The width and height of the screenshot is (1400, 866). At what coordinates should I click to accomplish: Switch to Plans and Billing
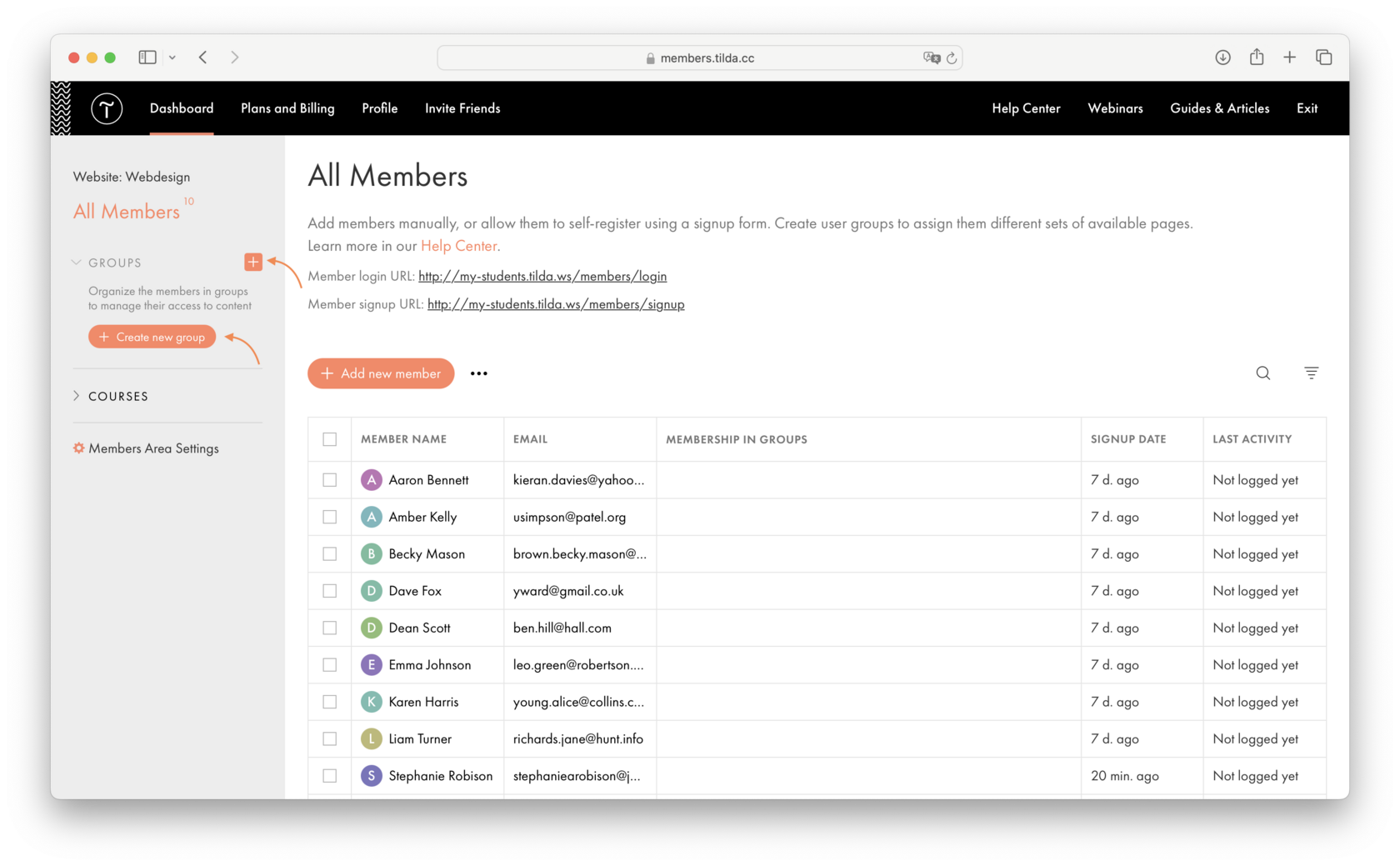coord(287,108)
